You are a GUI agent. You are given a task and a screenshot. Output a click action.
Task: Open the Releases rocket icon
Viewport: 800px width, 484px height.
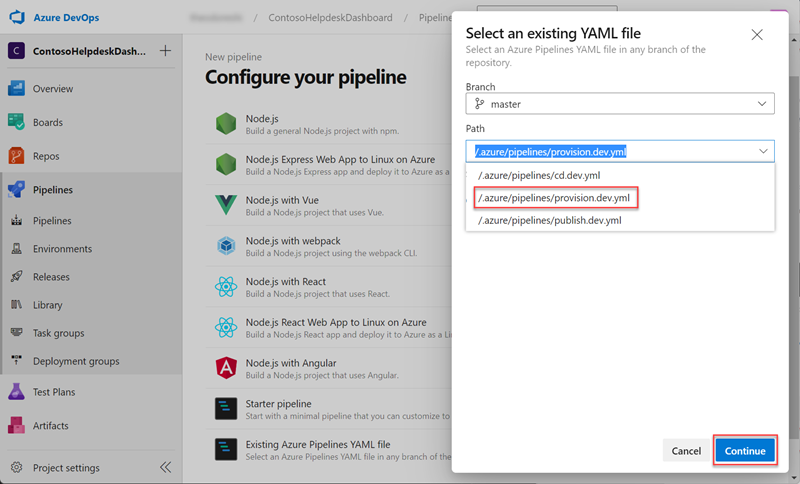click(x=16, y=276)
